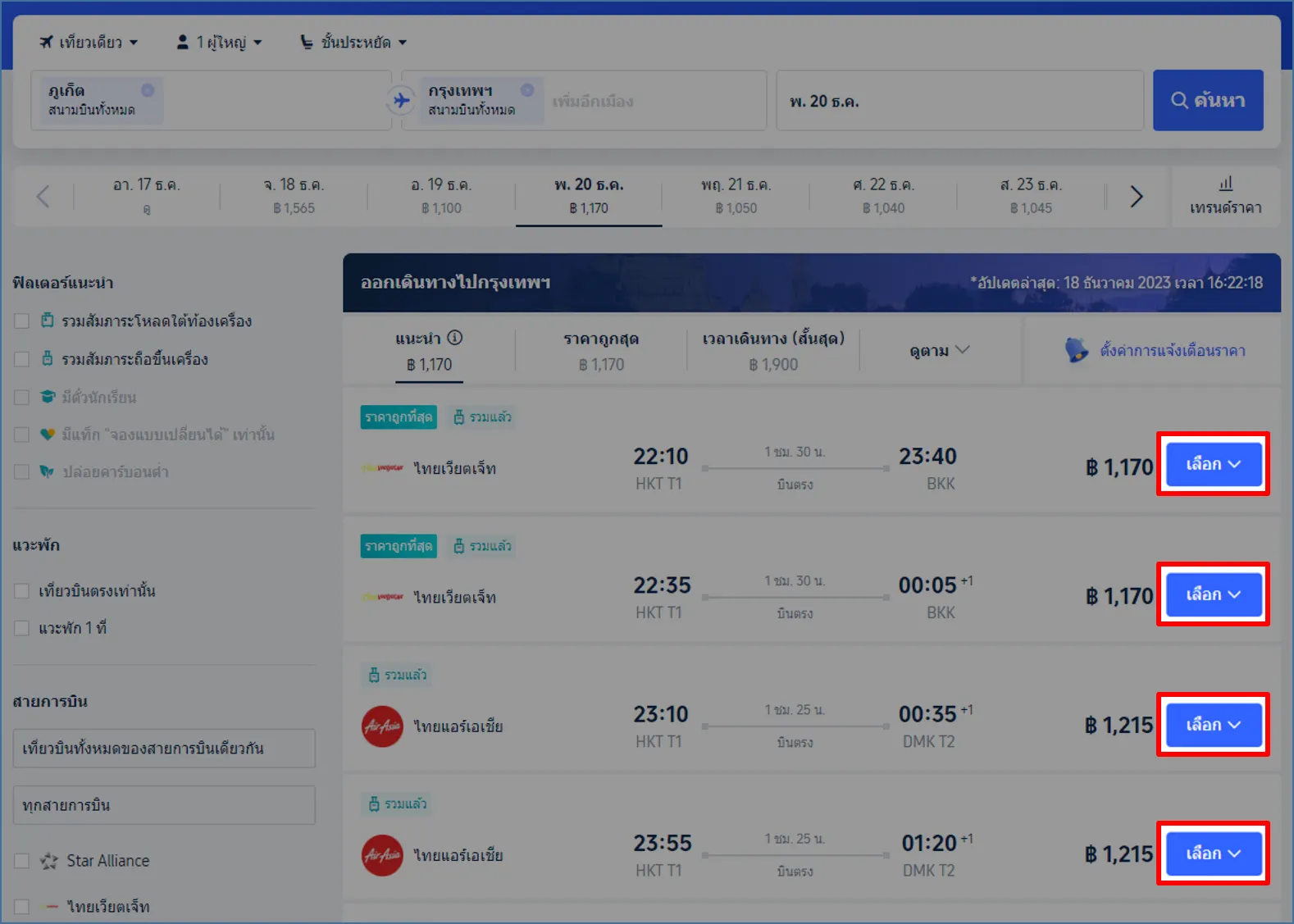Expand the ชั้นประหยัด cabin class dropdown
Viewport: 1294px width, 924px height.
click(x=353, y=43)
